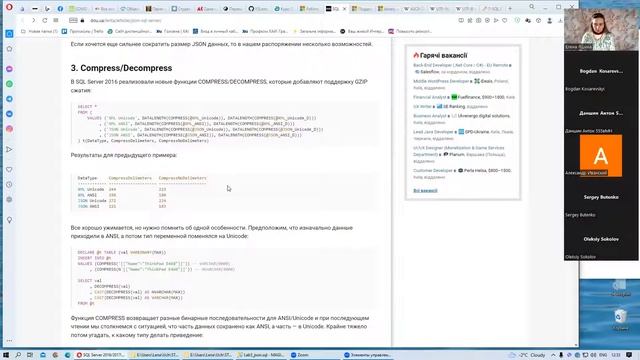
Task: Select the top presenter video thumbnail in Zoom
Action: (601, 29)
